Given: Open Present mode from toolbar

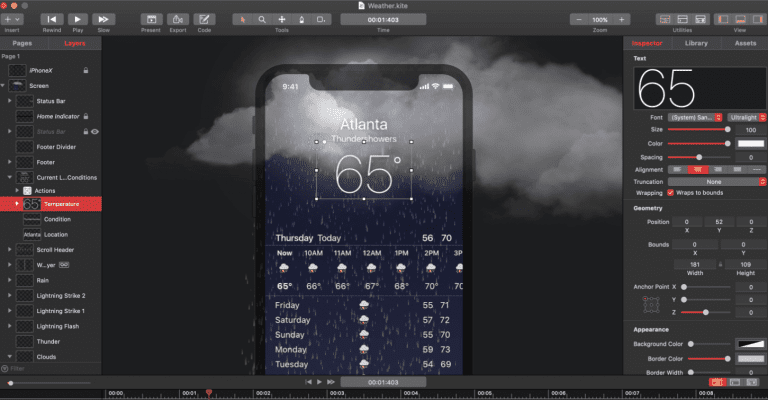Looking at the screenshot, I should click(151, 19).
